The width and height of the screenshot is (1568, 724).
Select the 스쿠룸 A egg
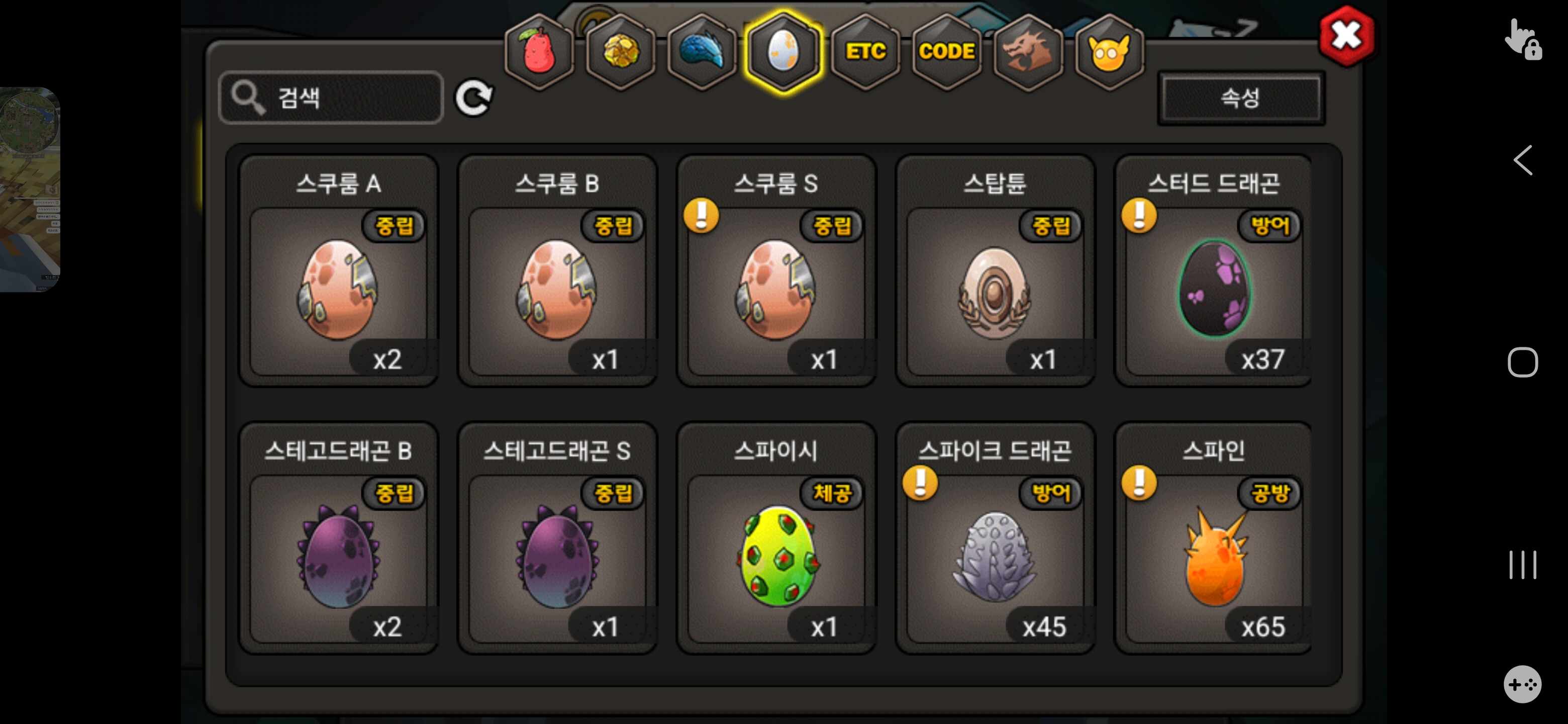click(x=338, y=270)
